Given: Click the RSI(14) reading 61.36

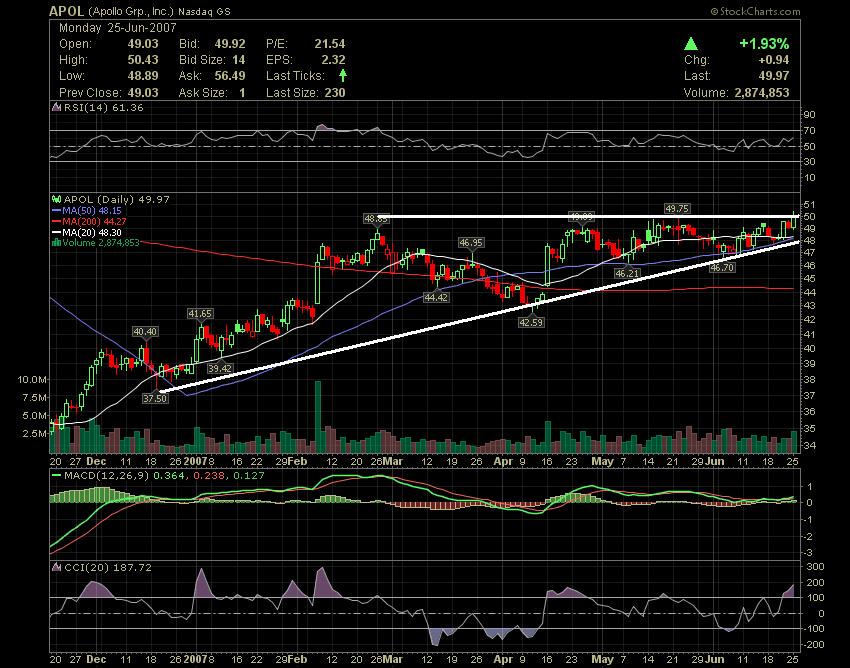Looking at the screenshot, I should [x=128, y=107].
